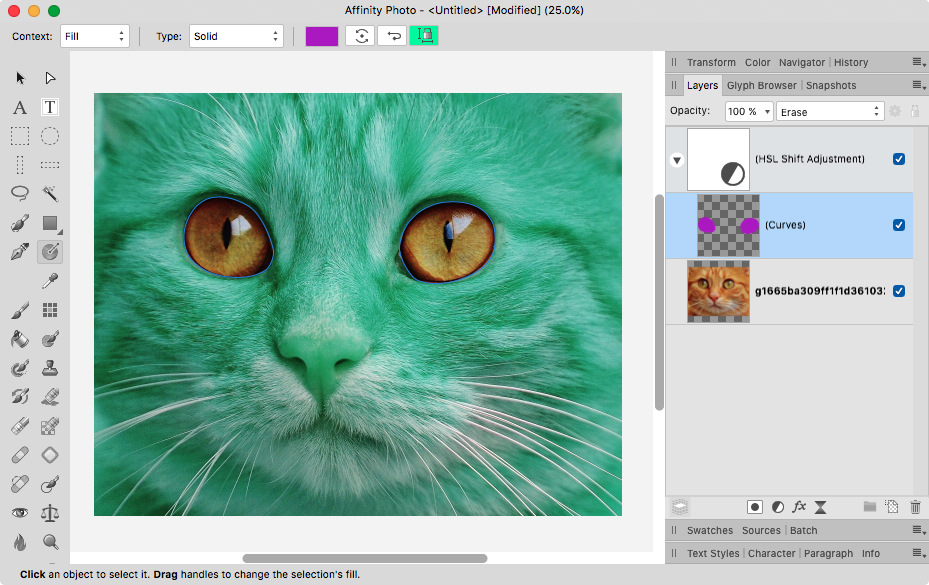Click the green maintain fill aspect button

click(x=424, y=36)
